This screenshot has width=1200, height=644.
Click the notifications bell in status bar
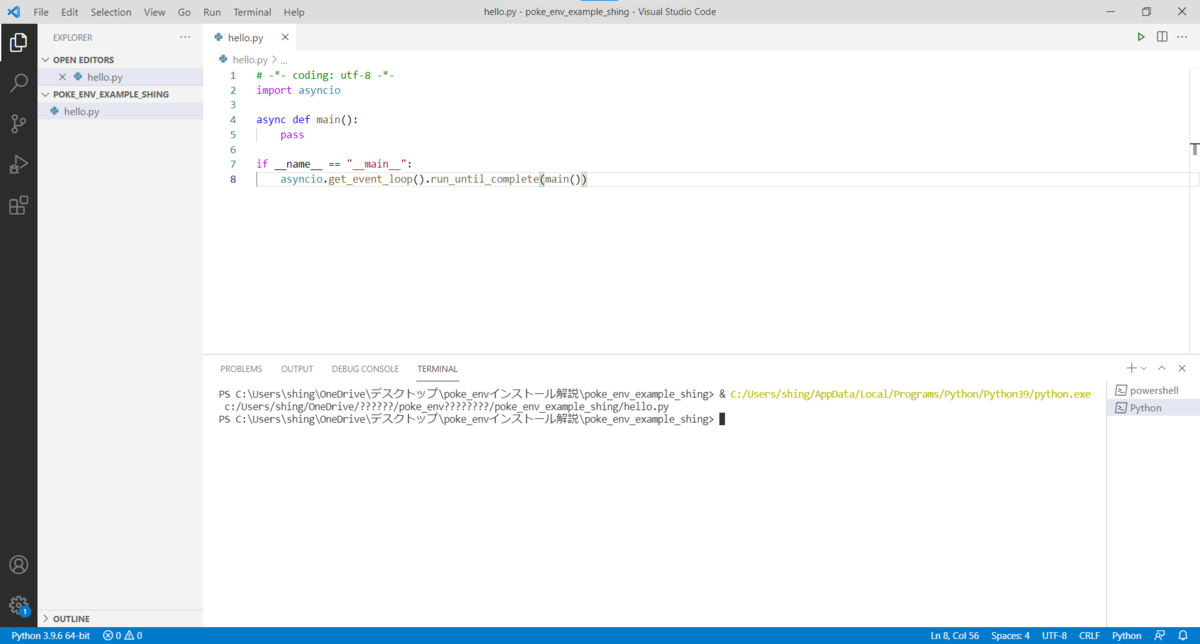[1185, 635]
